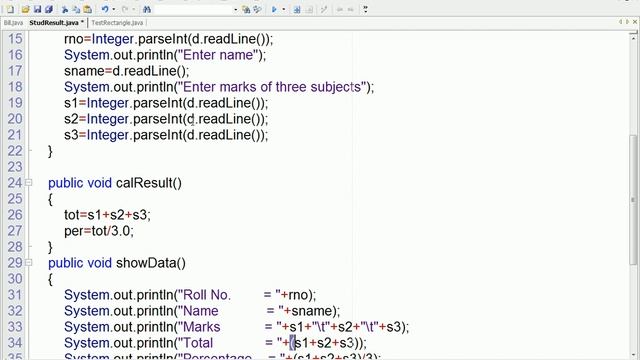
Task: Run the project with the blue play icon
Action: tap(274, 9)
